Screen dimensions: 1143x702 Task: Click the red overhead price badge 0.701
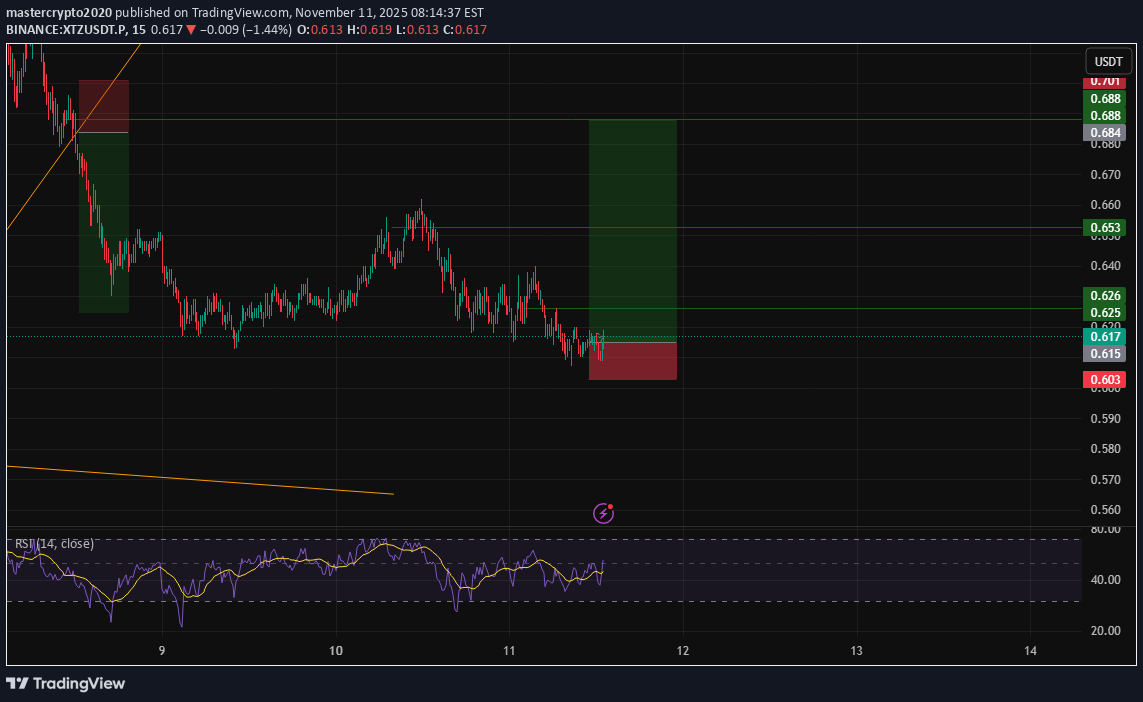[1106, 83]
